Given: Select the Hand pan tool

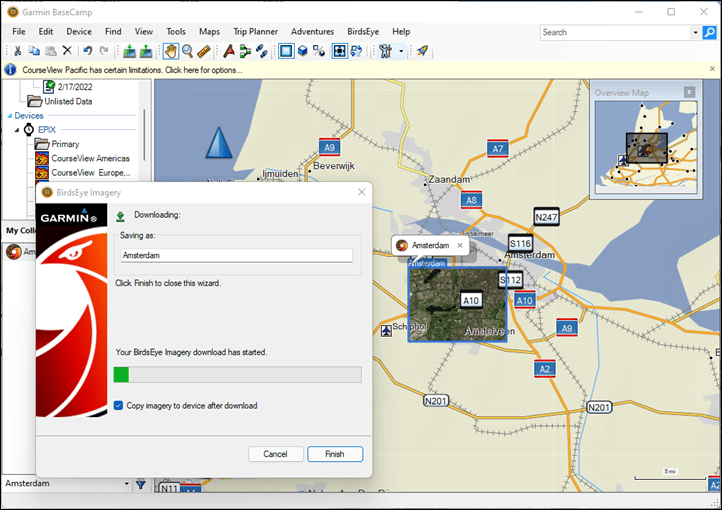Looking at the screenshot, I should (x=171, y=51).
